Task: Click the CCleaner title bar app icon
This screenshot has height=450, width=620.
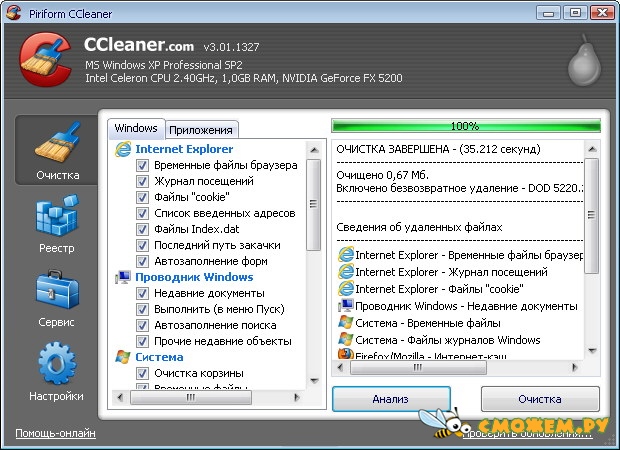Action: coord(14,13)
